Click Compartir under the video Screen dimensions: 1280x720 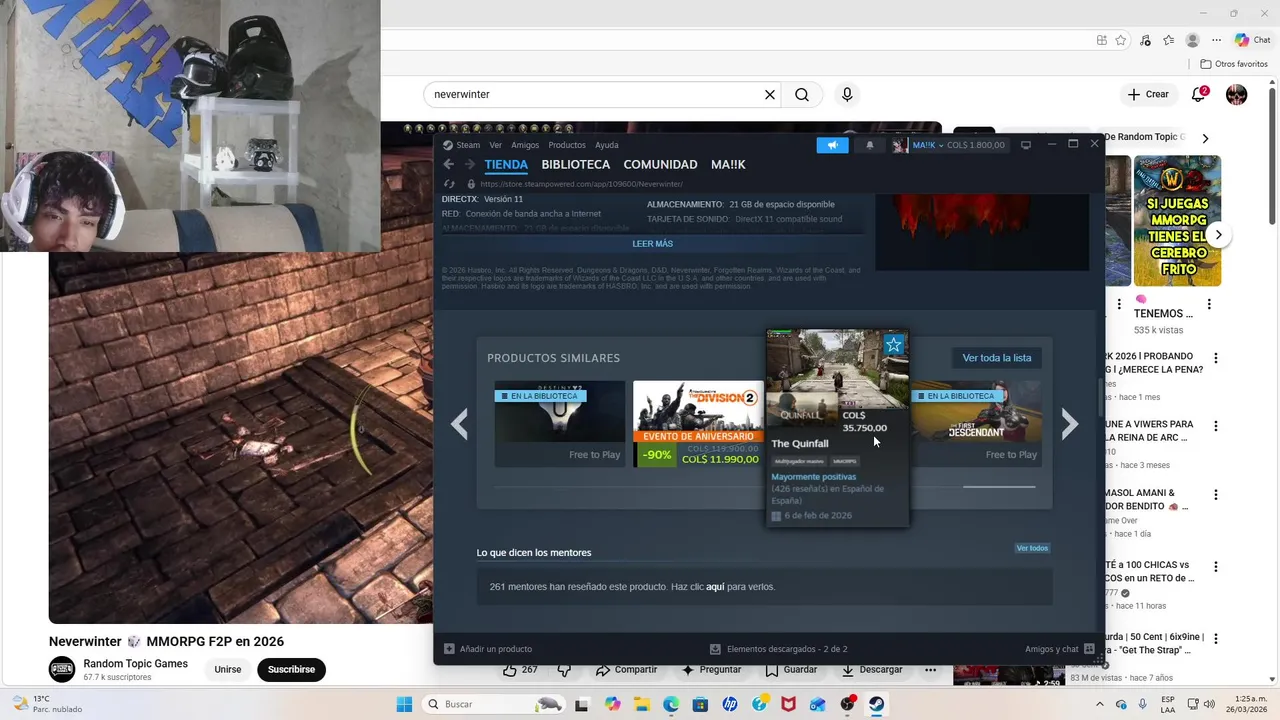627,669
